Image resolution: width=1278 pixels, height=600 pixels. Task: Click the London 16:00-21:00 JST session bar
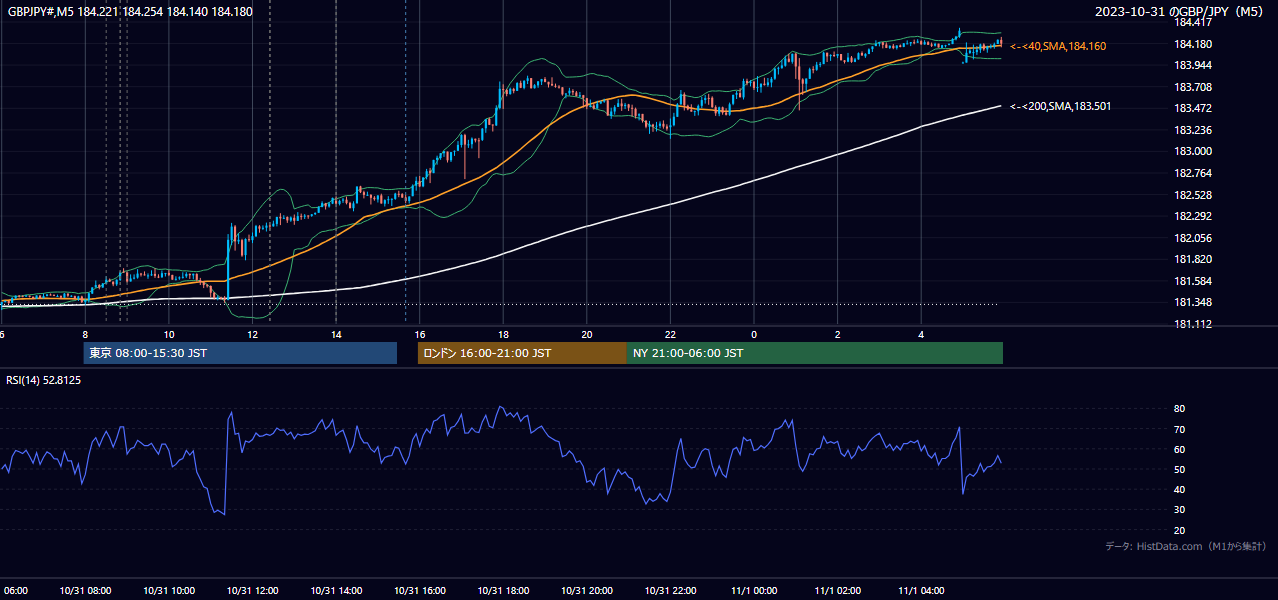click(x=522, y=353)
